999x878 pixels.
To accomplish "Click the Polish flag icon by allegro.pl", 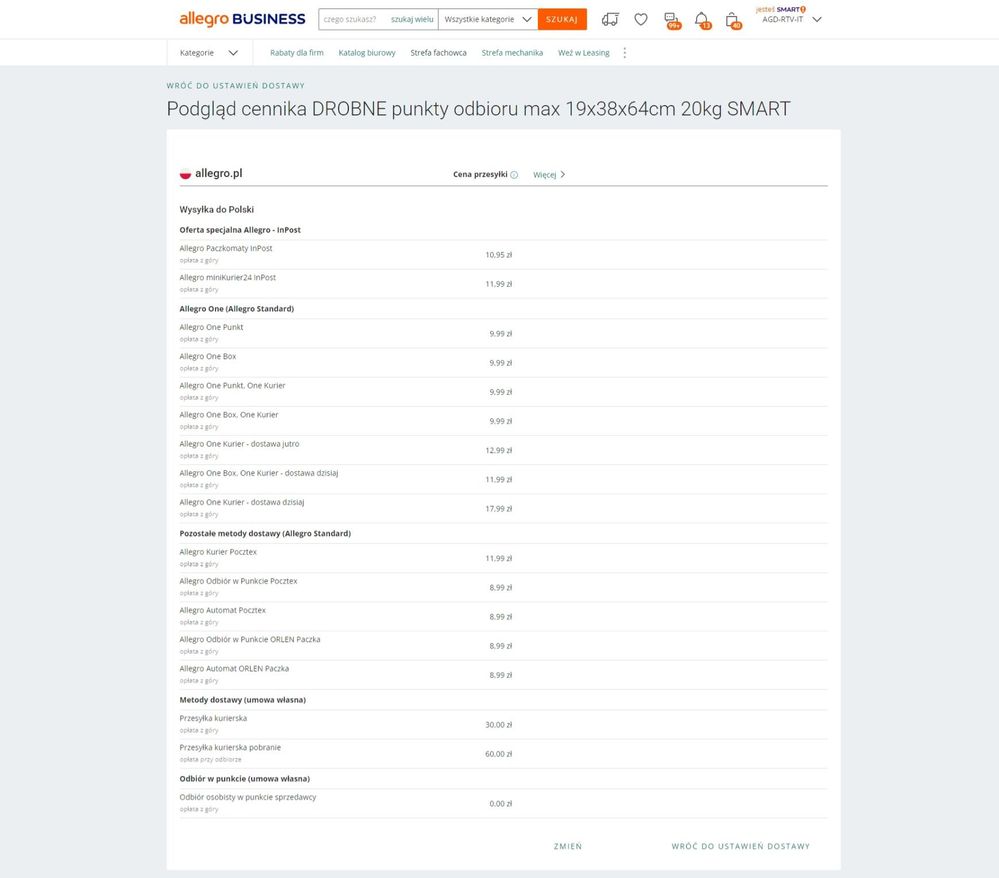I will coord(185,173).
